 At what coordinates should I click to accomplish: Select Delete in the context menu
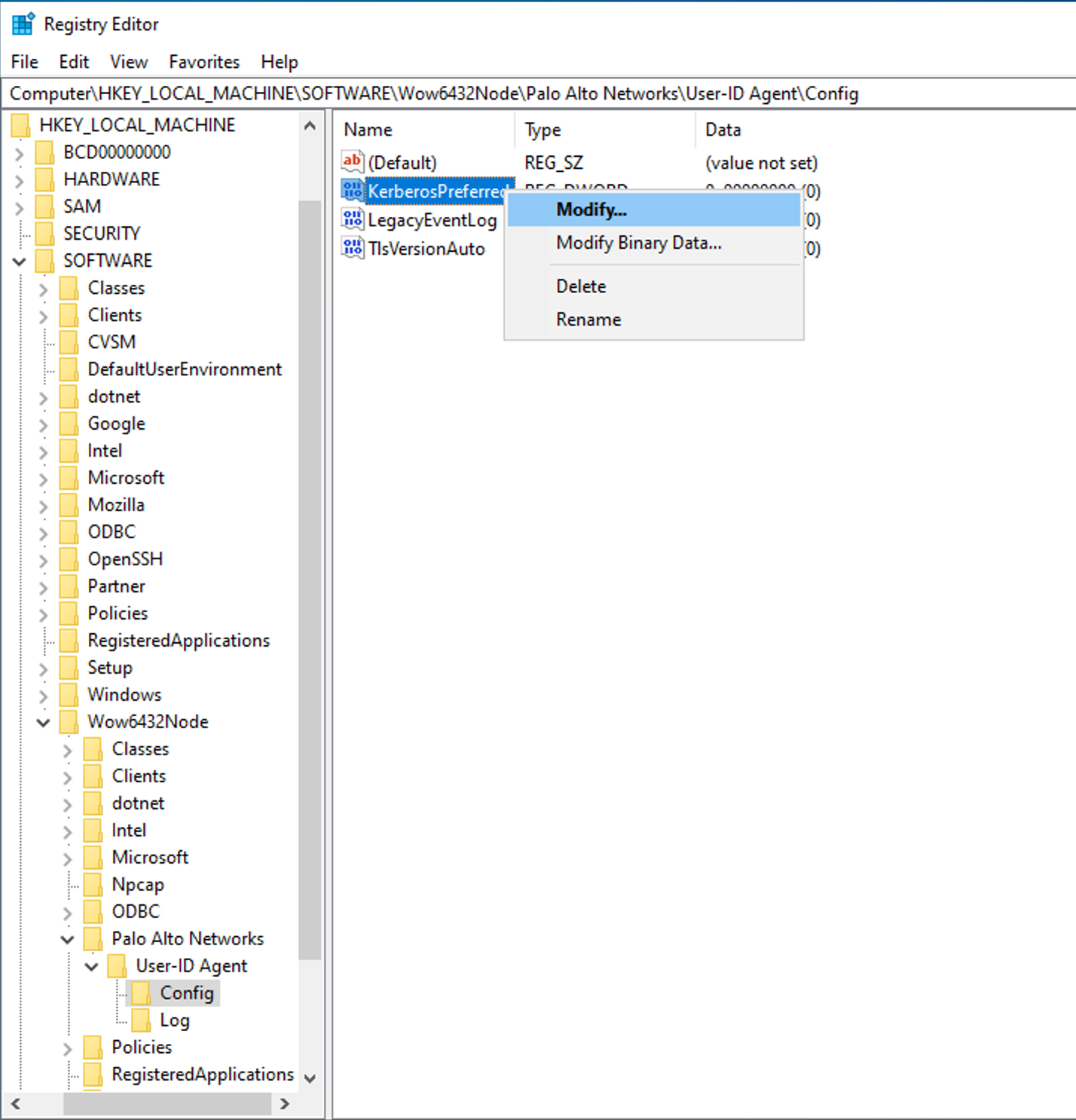coord(580,286)
